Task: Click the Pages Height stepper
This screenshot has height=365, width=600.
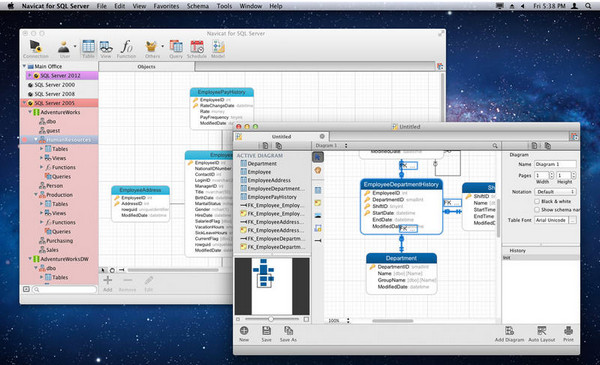Action: tap(573, 175)
